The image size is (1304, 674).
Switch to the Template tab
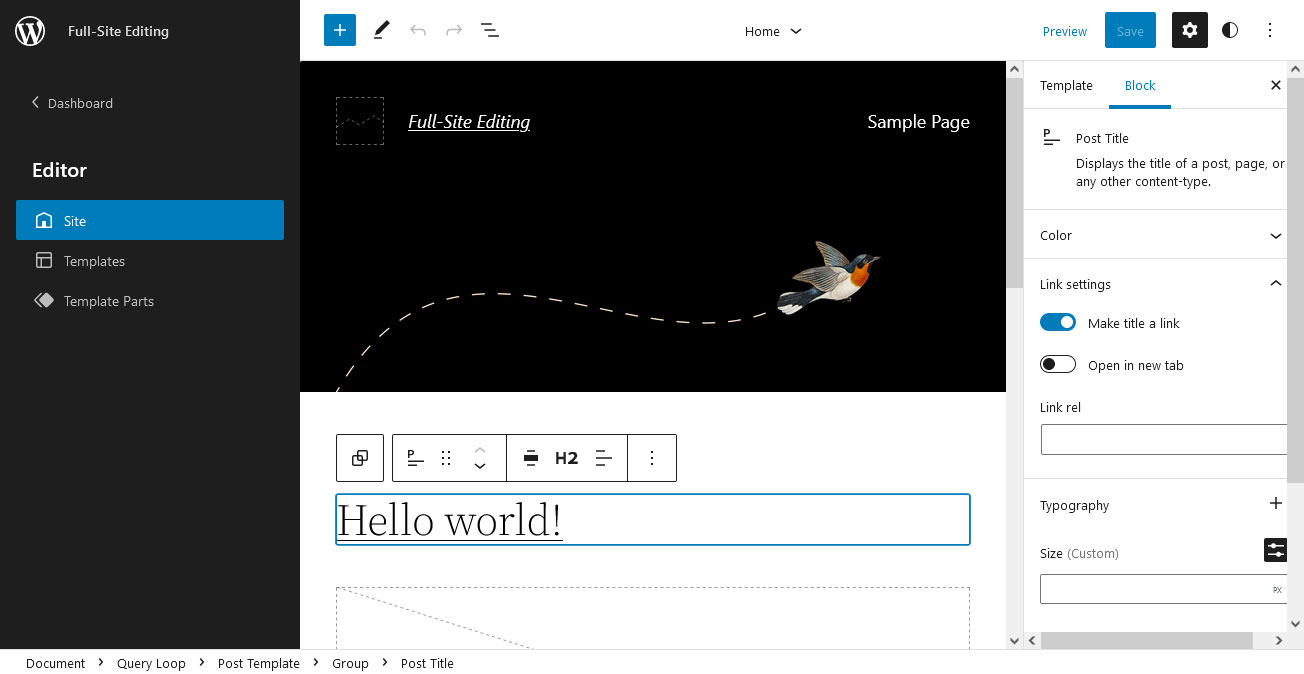point(1066,85)
